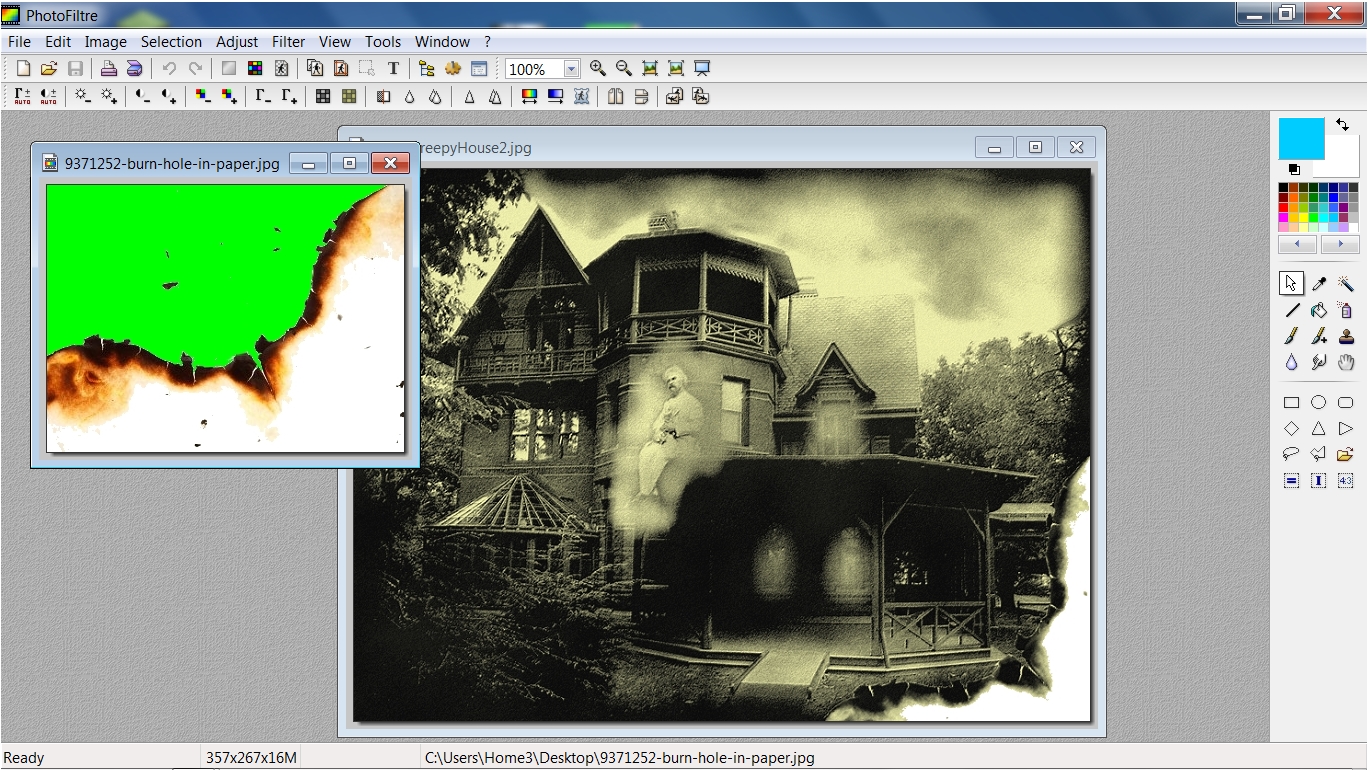Select the Pipette eyedropper tool

[1319, 284]
